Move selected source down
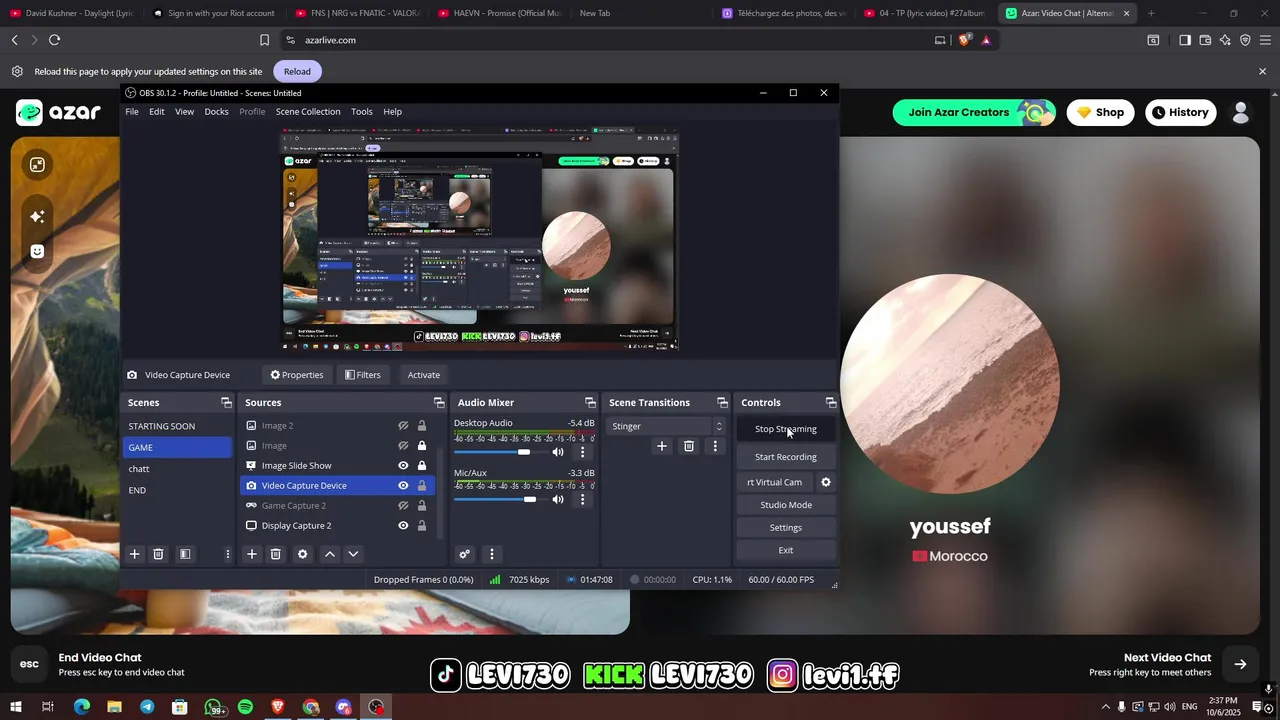The height and width of the screenshot is (720, 1280). [353, 554]
